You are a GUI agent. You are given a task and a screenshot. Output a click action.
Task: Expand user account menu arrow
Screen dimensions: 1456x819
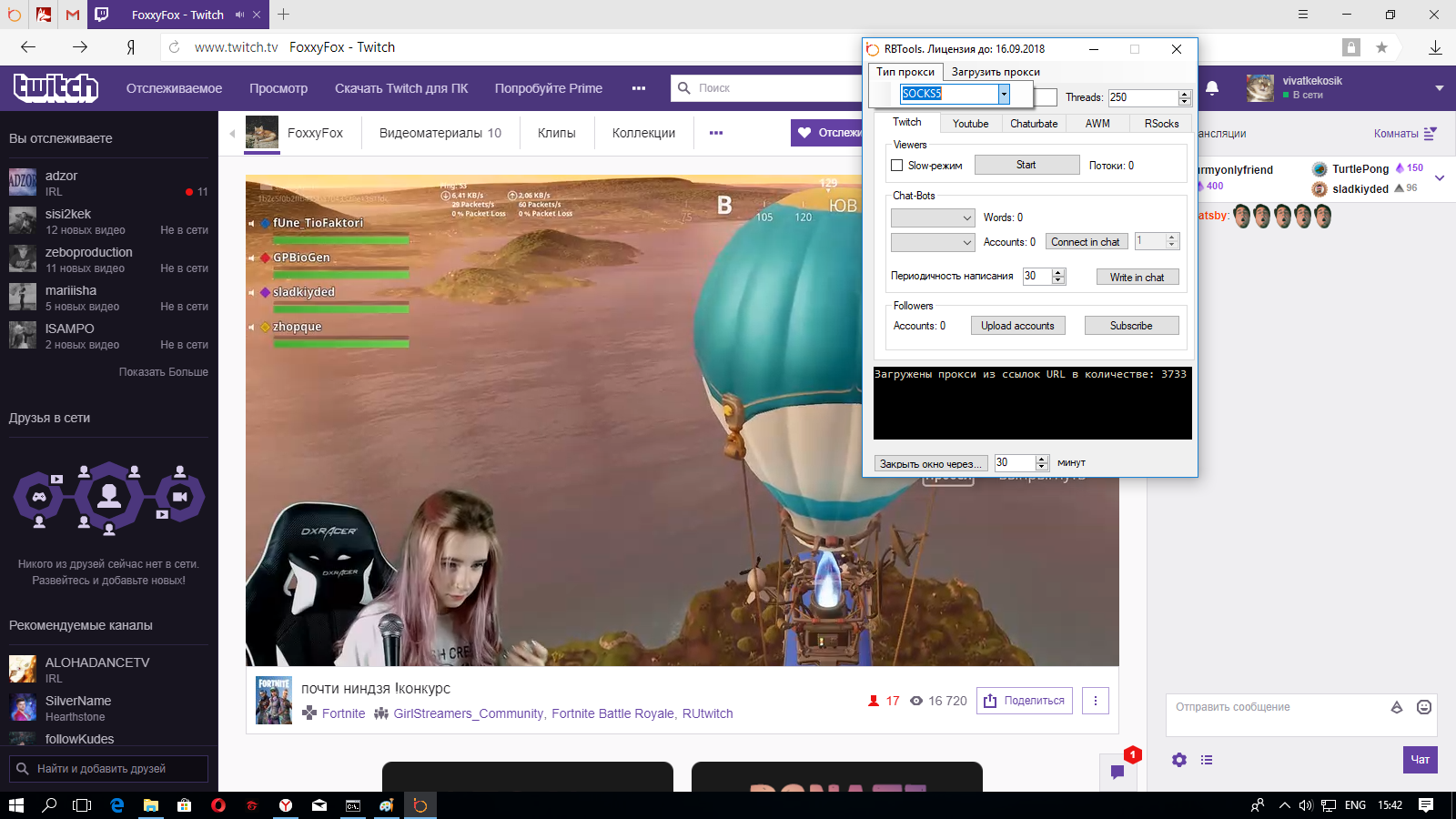[1440, 88]
